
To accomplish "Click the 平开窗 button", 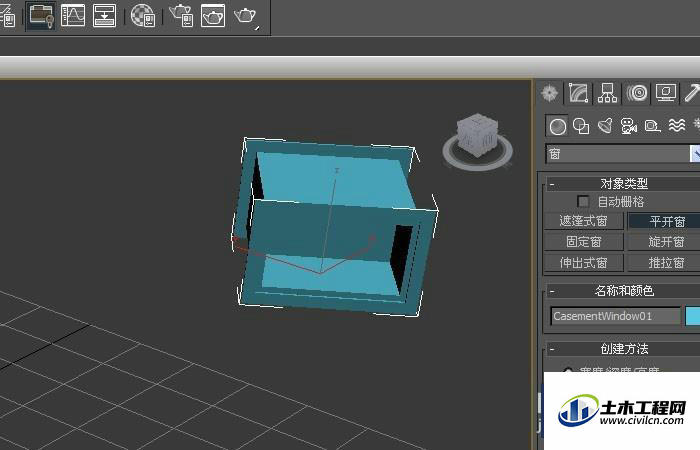I will [x=664, y=221].
